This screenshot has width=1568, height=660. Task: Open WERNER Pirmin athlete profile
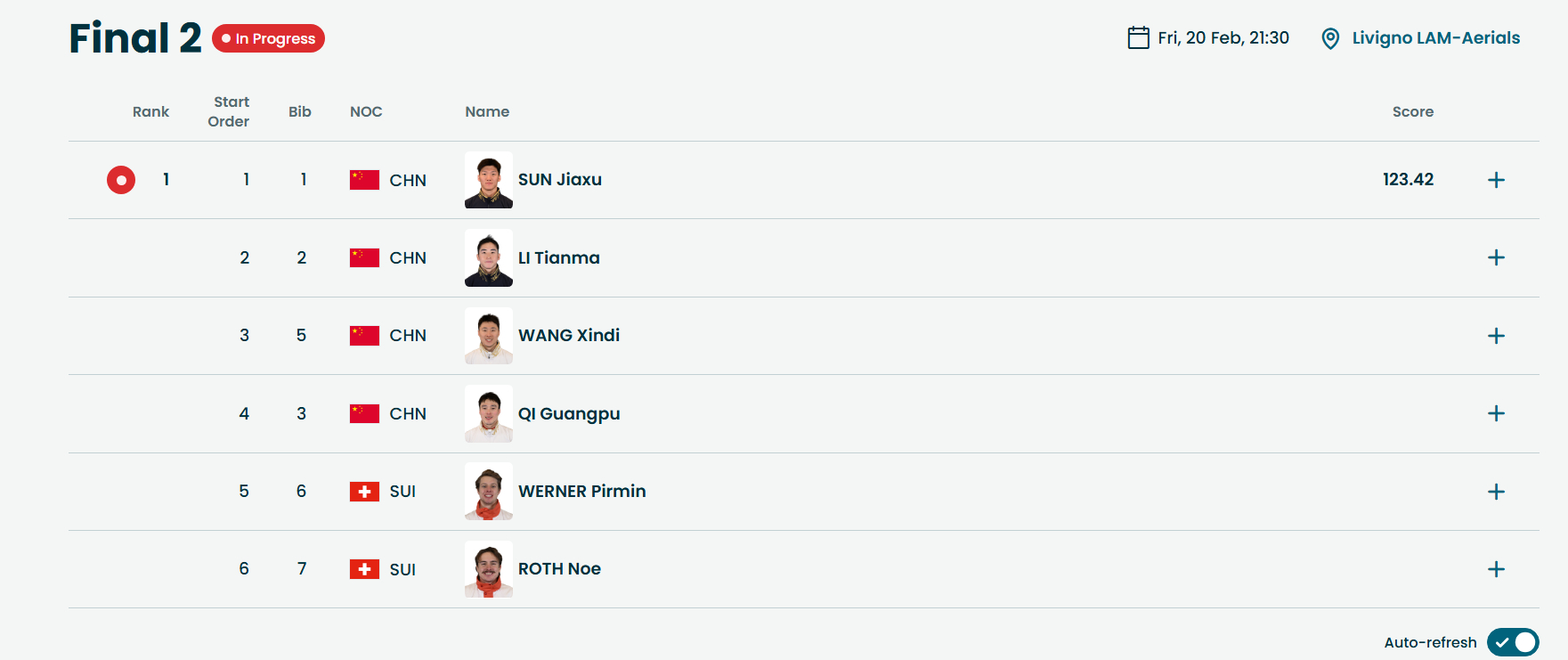tap(581, 492)
